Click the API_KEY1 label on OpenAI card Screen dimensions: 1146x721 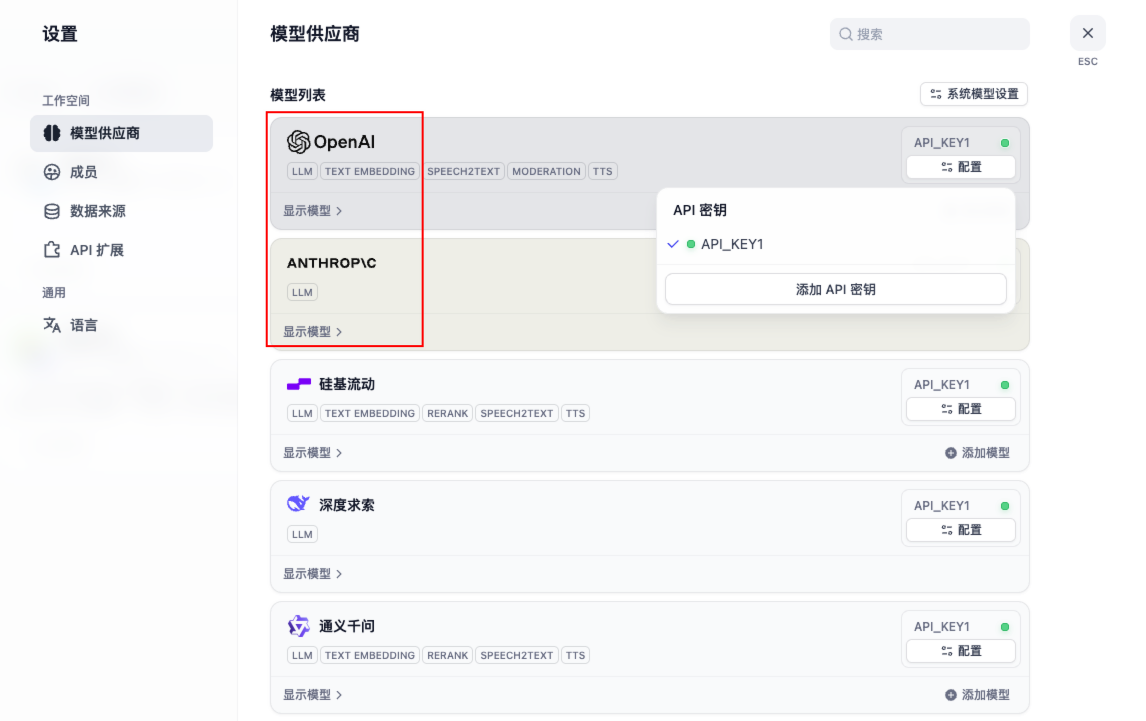941,143
